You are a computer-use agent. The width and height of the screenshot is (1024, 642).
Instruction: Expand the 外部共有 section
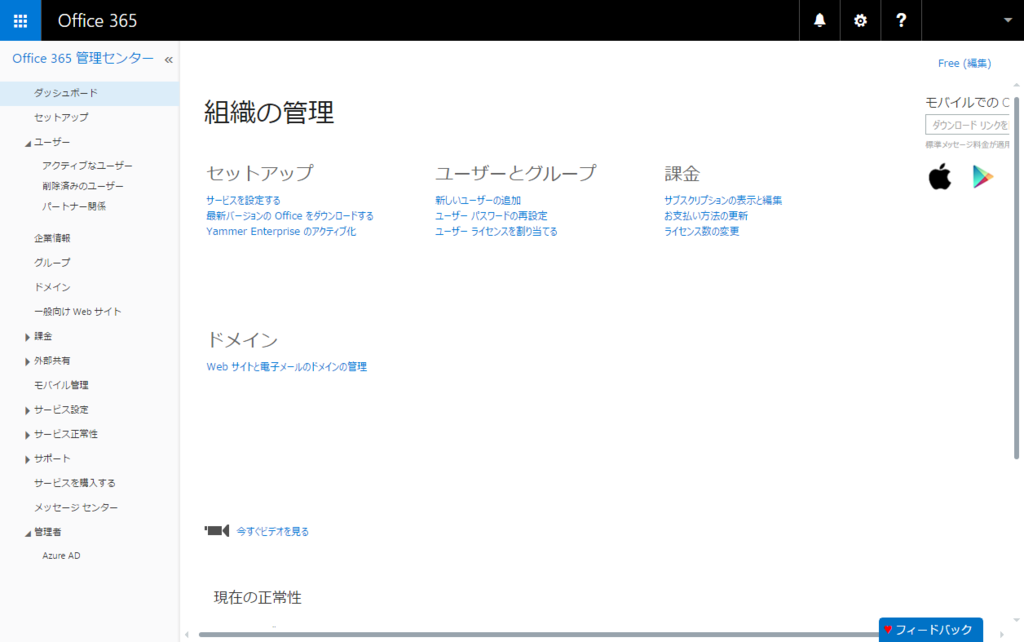click(x=27, y=361)
